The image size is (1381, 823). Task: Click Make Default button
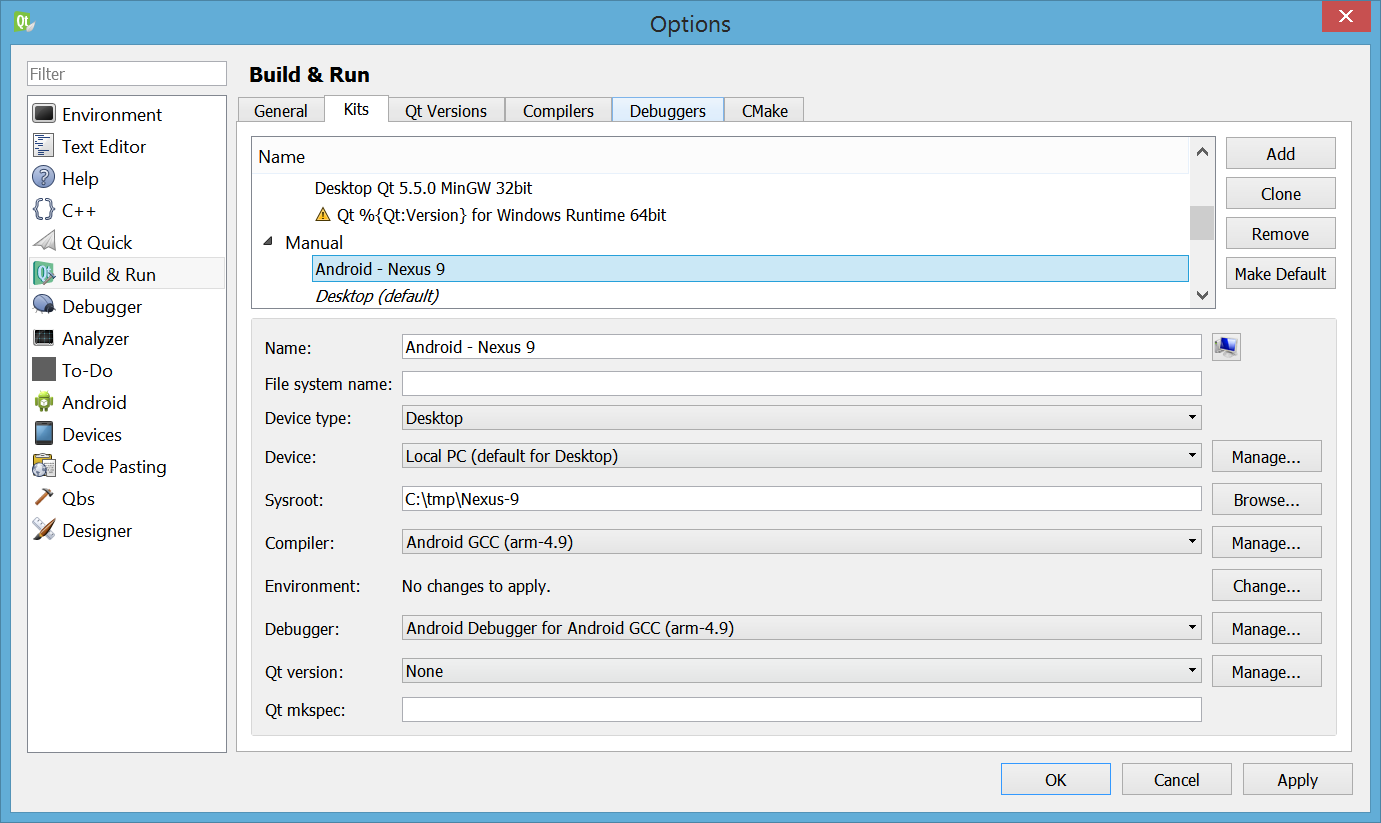[x=1280, y=273]
